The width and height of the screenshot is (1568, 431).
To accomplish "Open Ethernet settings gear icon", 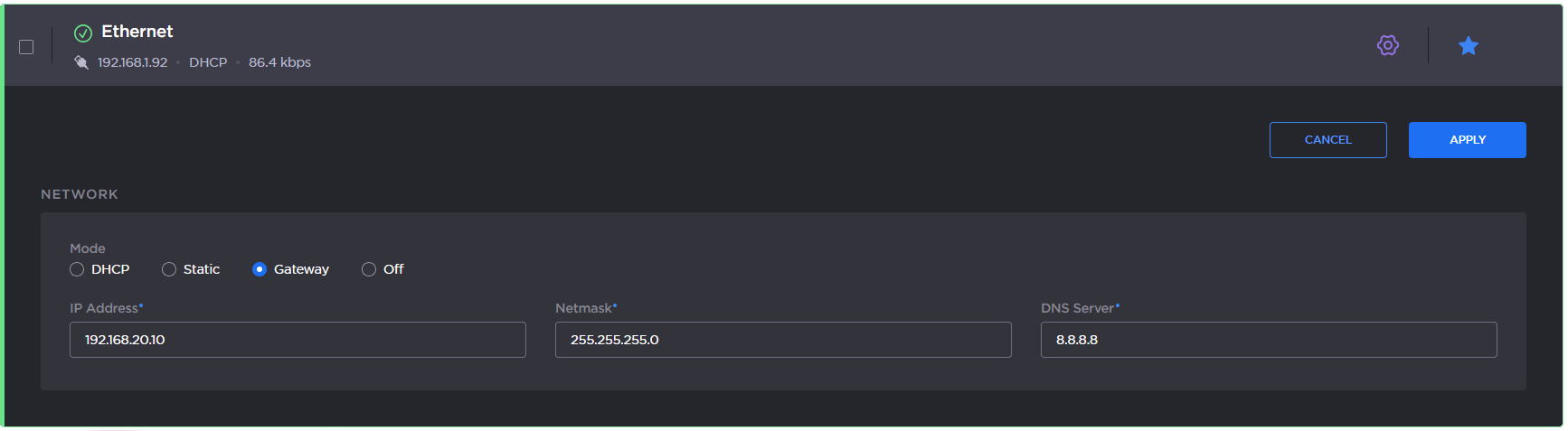I will pyautogui.click(x=1387, y=45).
